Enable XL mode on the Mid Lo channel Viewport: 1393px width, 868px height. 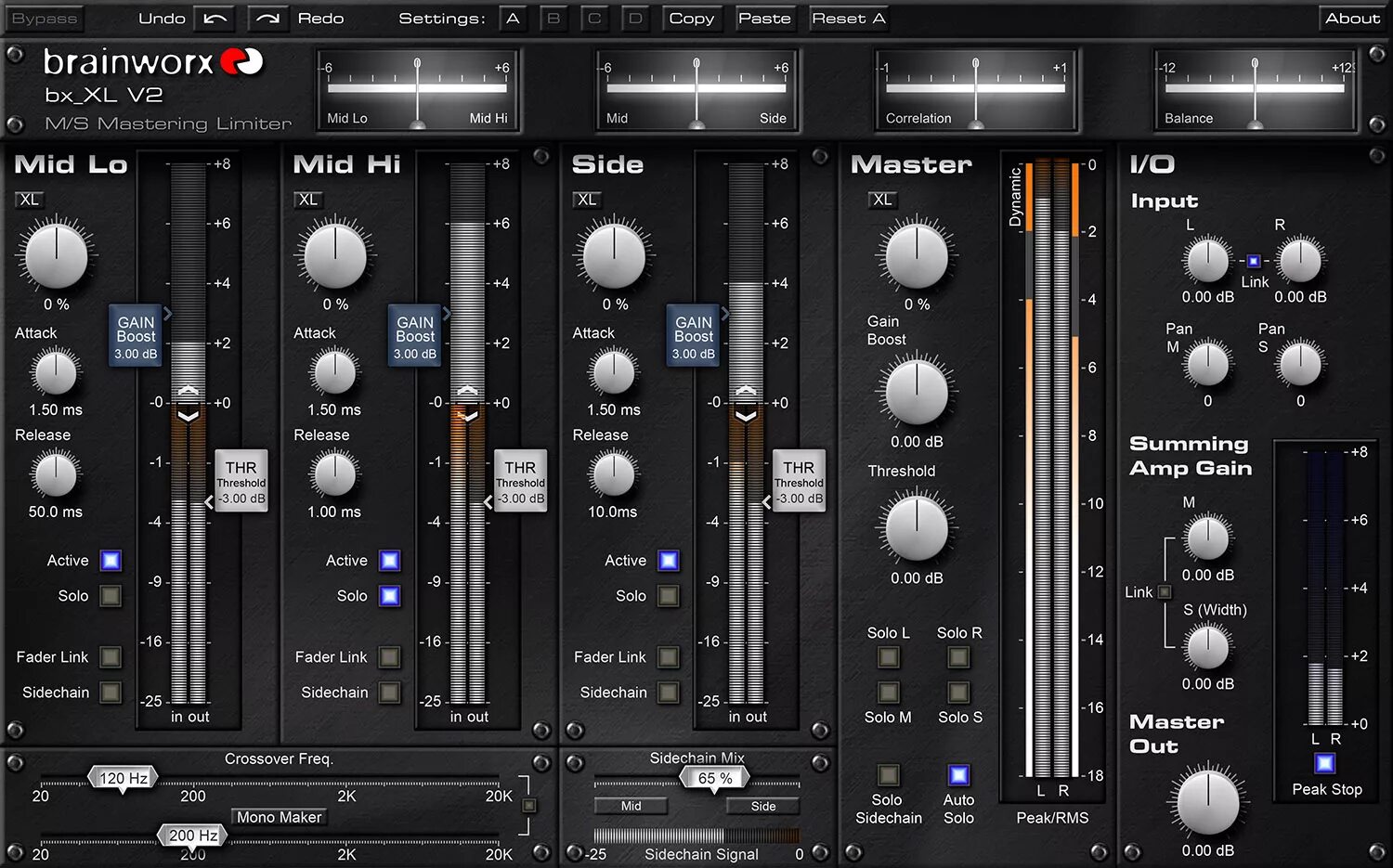(x=29, y=200)
